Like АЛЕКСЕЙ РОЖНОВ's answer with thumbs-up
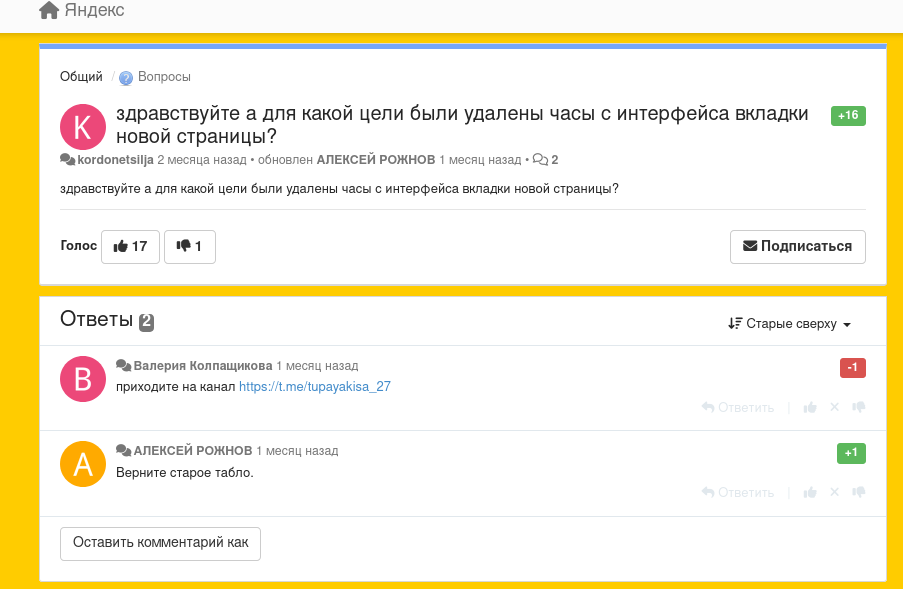Viewport: 903px width, 589px height. [x=810, y=493]
